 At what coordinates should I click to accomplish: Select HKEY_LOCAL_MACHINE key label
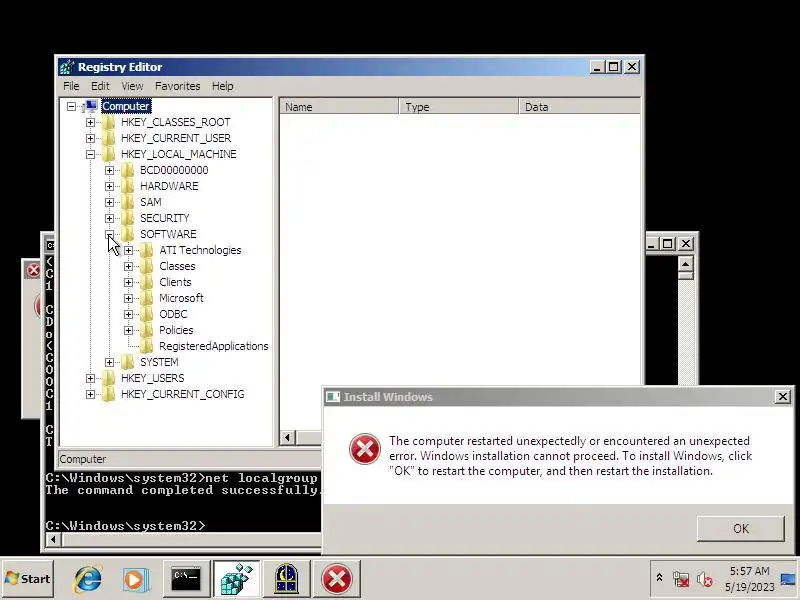tap(179, 154)
